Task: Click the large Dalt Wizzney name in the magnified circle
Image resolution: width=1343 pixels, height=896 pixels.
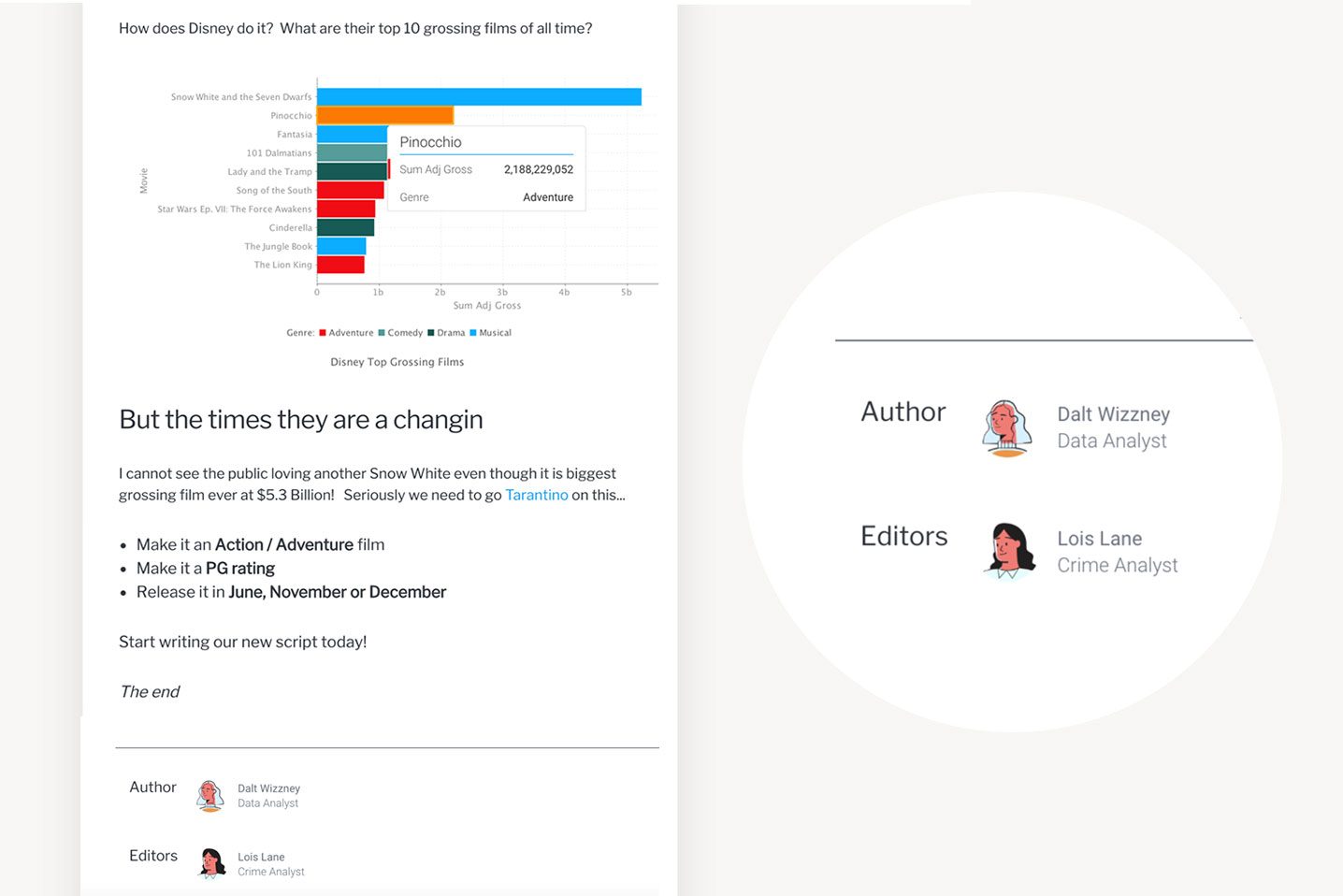Action: (1113, 414)
